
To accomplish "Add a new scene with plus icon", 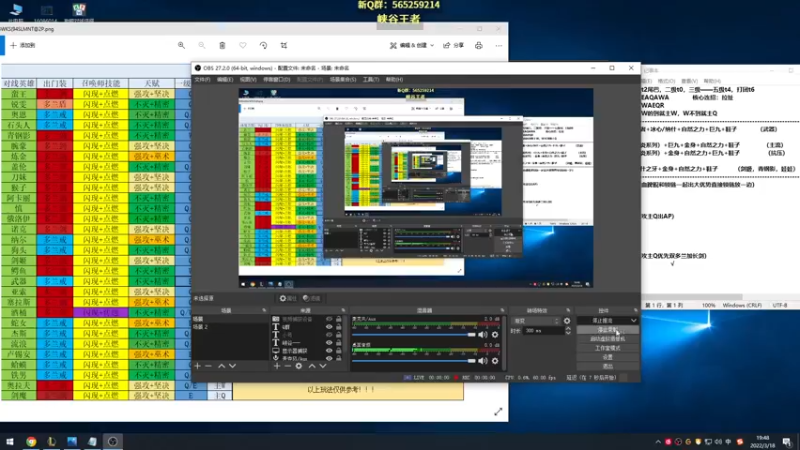I will pos(197,366).
